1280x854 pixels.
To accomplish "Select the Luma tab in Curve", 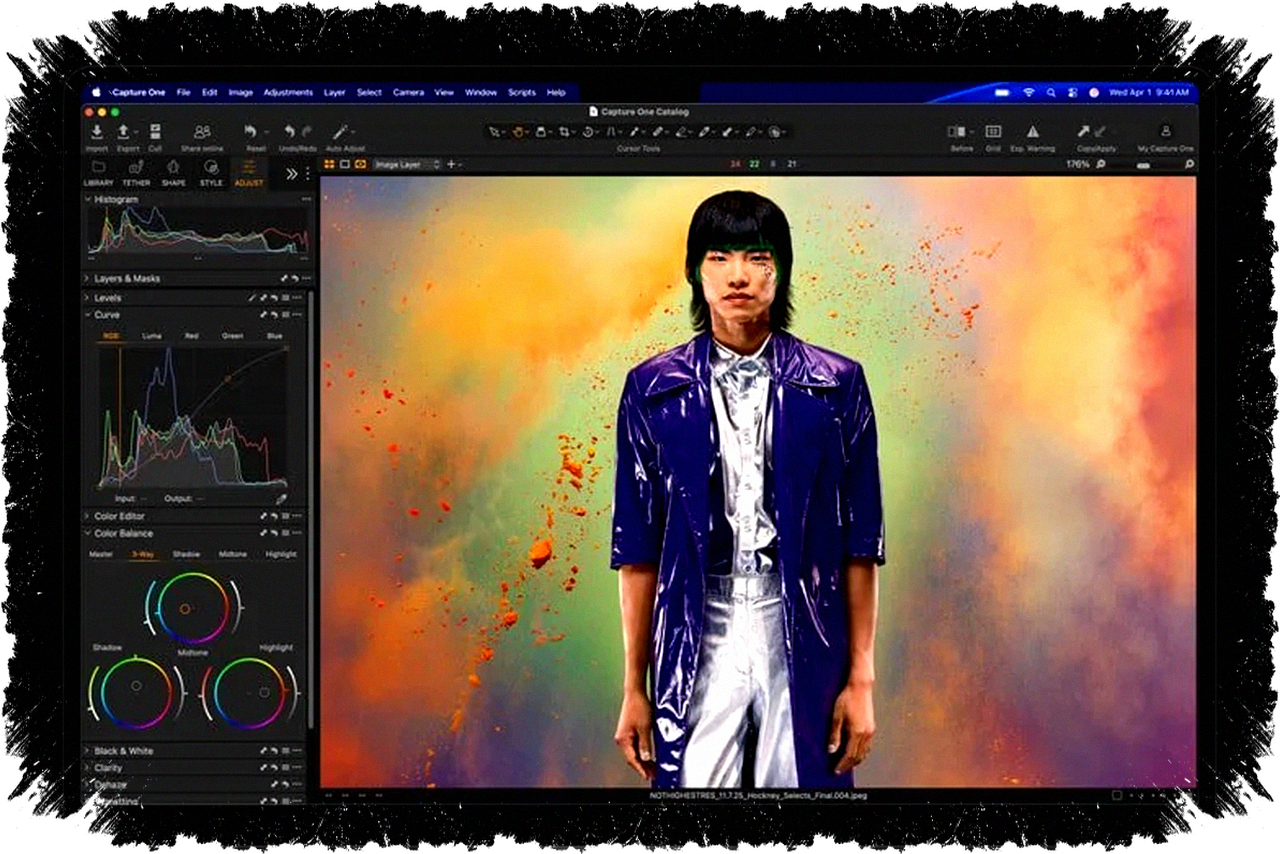I will [x=151, y=336].
